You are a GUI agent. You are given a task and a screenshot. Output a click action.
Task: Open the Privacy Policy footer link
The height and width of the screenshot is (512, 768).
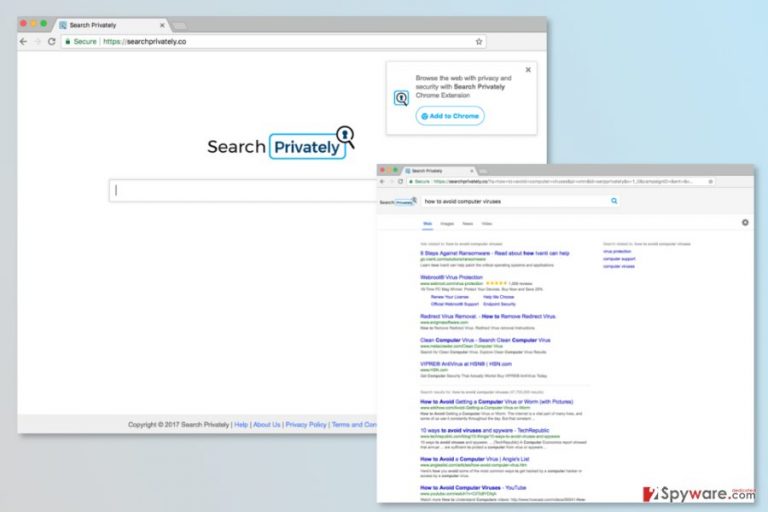pos(306,425)
